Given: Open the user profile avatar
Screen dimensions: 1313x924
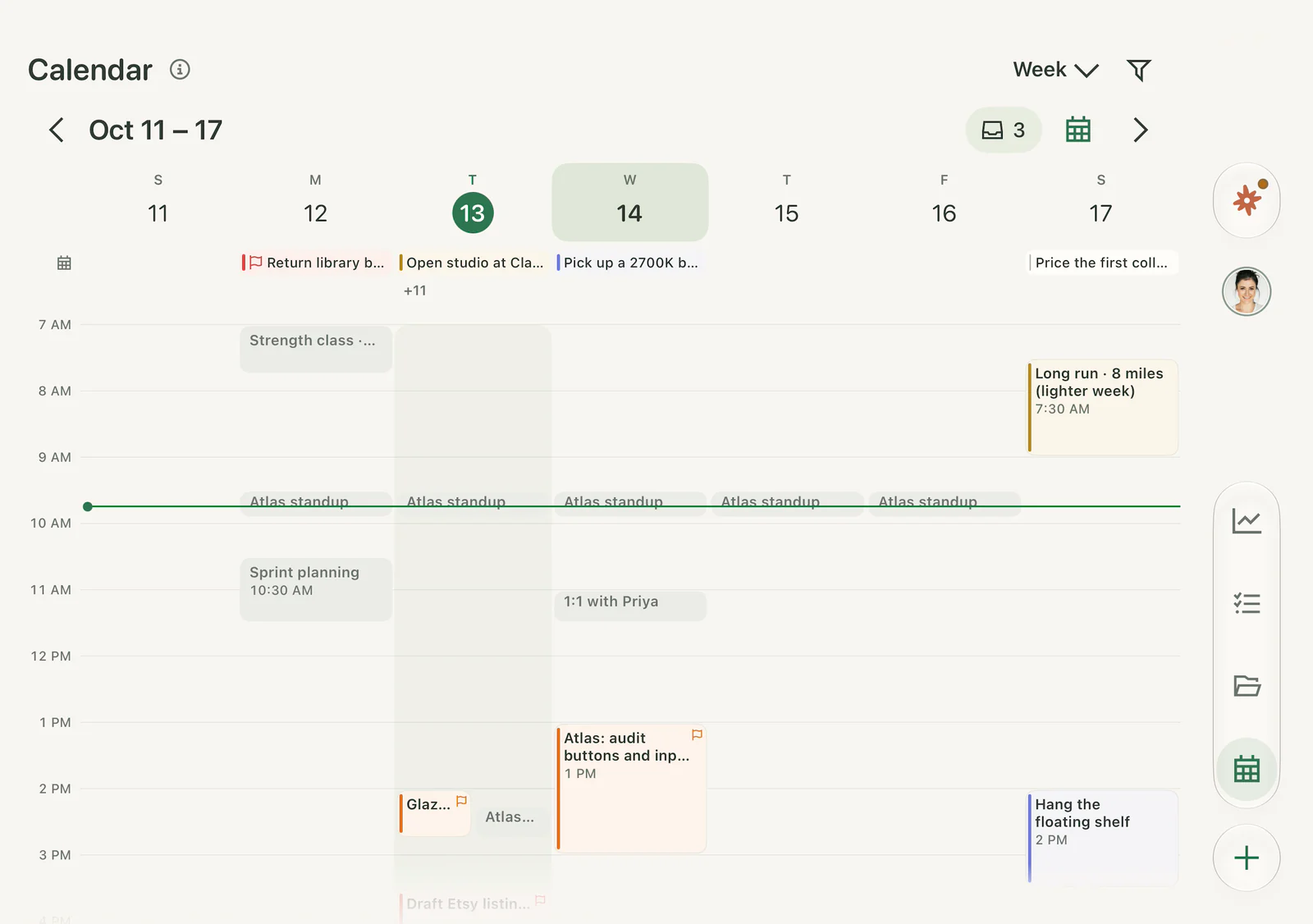Looking at the screenshot, I should click(1247, 291).
